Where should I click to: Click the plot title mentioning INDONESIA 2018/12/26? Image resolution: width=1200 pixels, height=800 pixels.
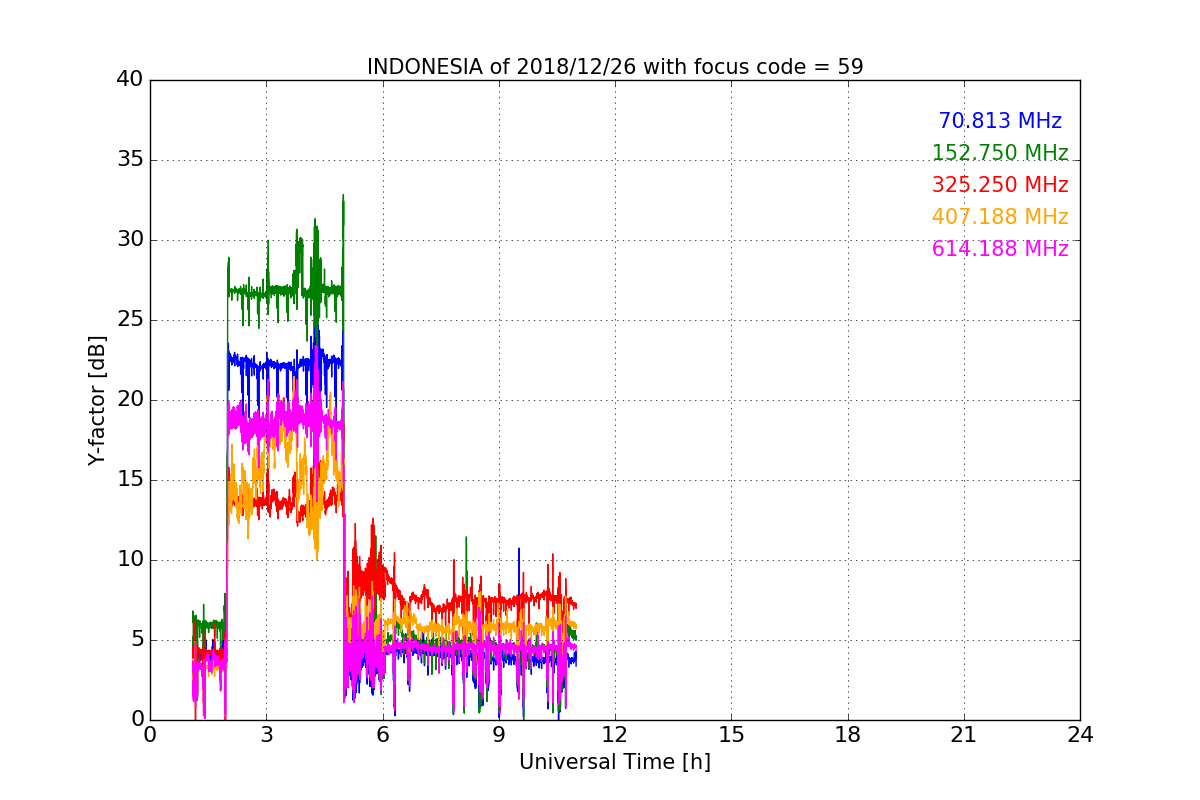(615, 67)
